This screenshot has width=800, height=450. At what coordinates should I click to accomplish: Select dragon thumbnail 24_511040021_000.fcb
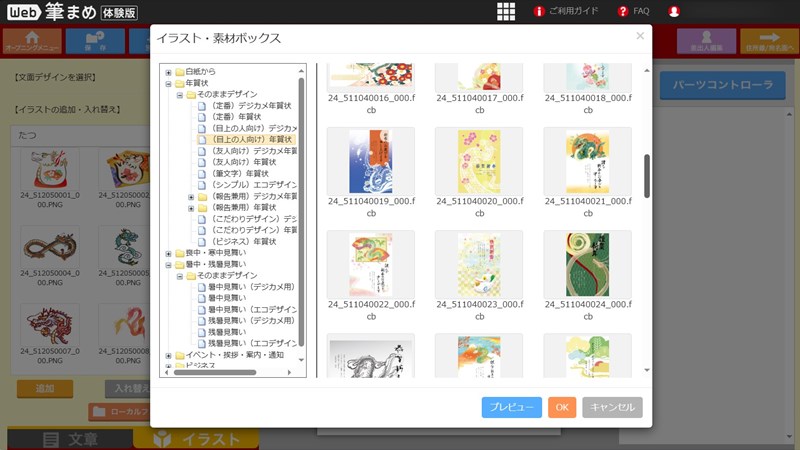click(588, 162)
